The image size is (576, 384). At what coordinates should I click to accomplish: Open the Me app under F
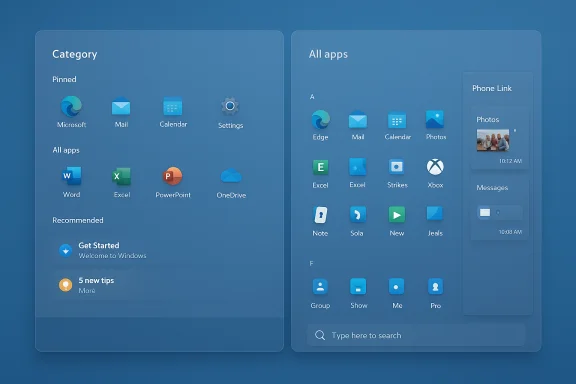pyautogui.click(x=396, y=287)
